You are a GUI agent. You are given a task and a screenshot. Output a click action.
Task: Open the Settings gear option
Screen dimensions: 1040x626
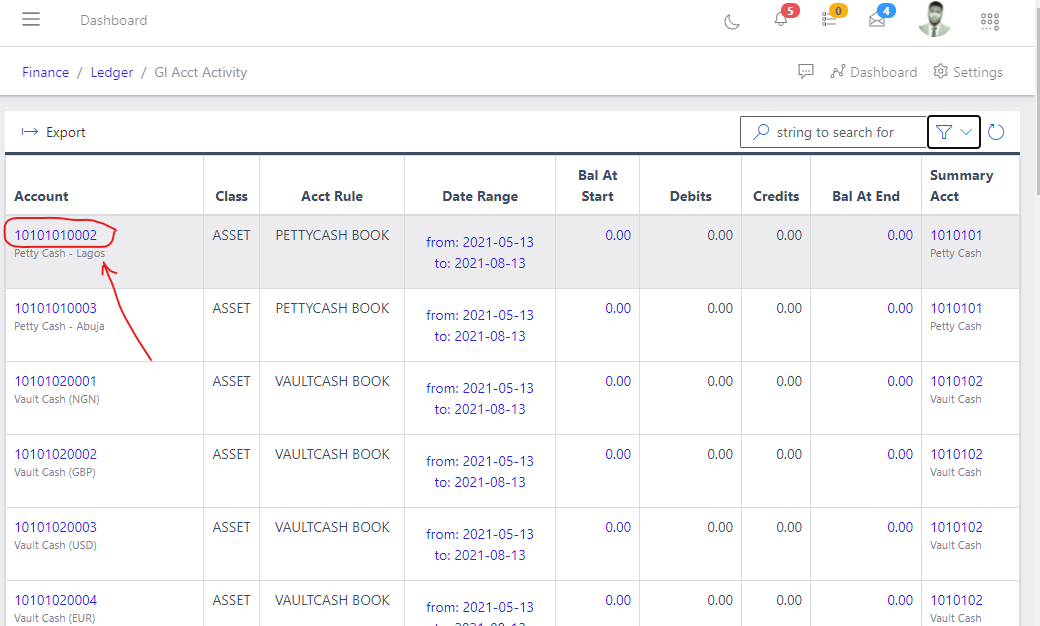point(968,72)
